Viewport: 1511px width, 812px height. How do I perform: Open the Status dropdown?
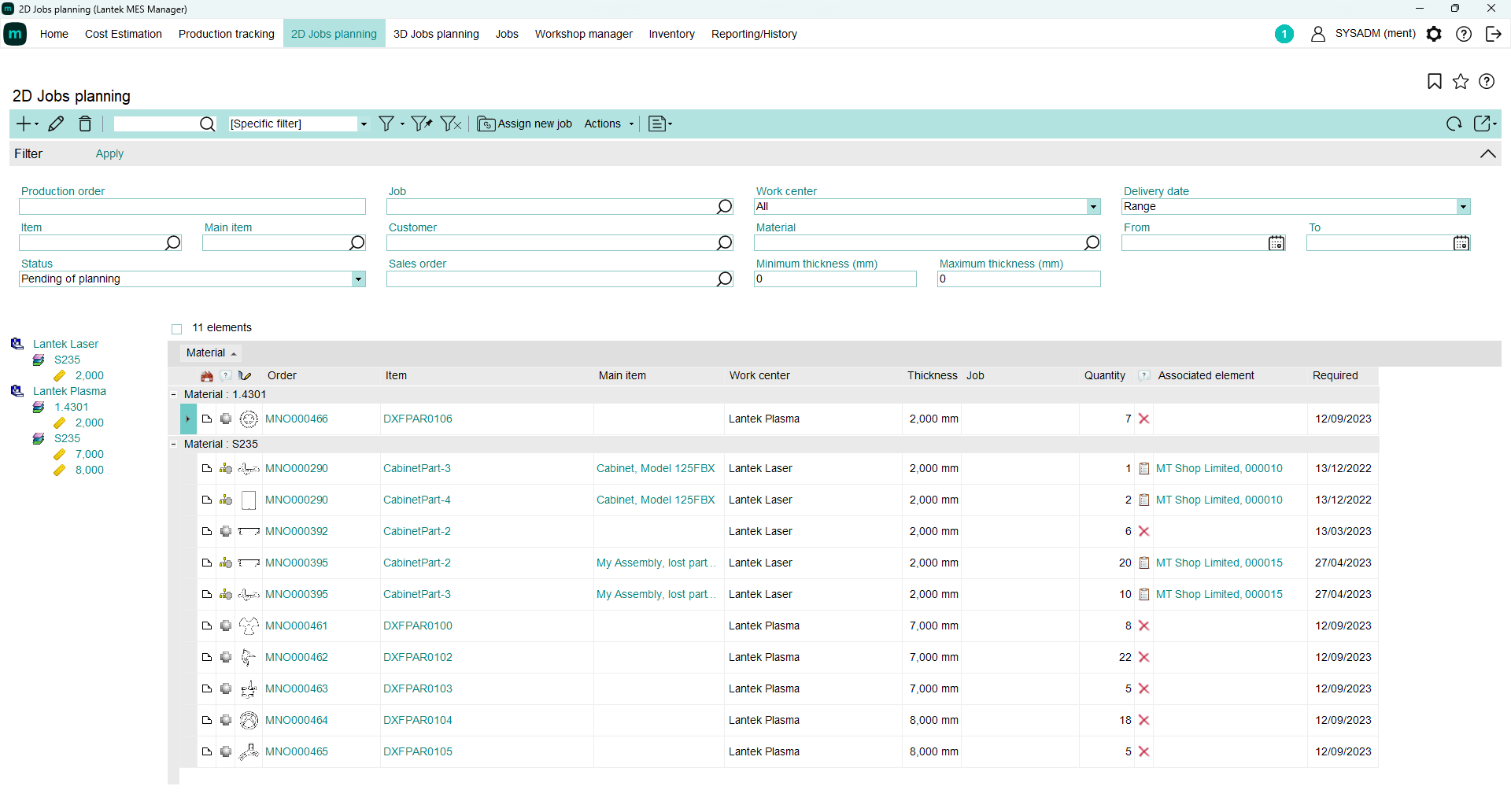358,279
